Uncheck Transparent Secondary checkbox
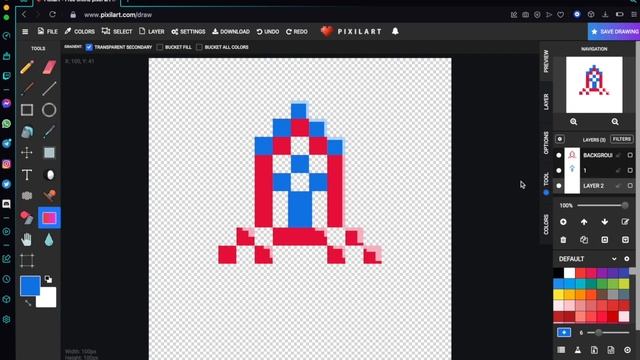 (x=89, y=47)
